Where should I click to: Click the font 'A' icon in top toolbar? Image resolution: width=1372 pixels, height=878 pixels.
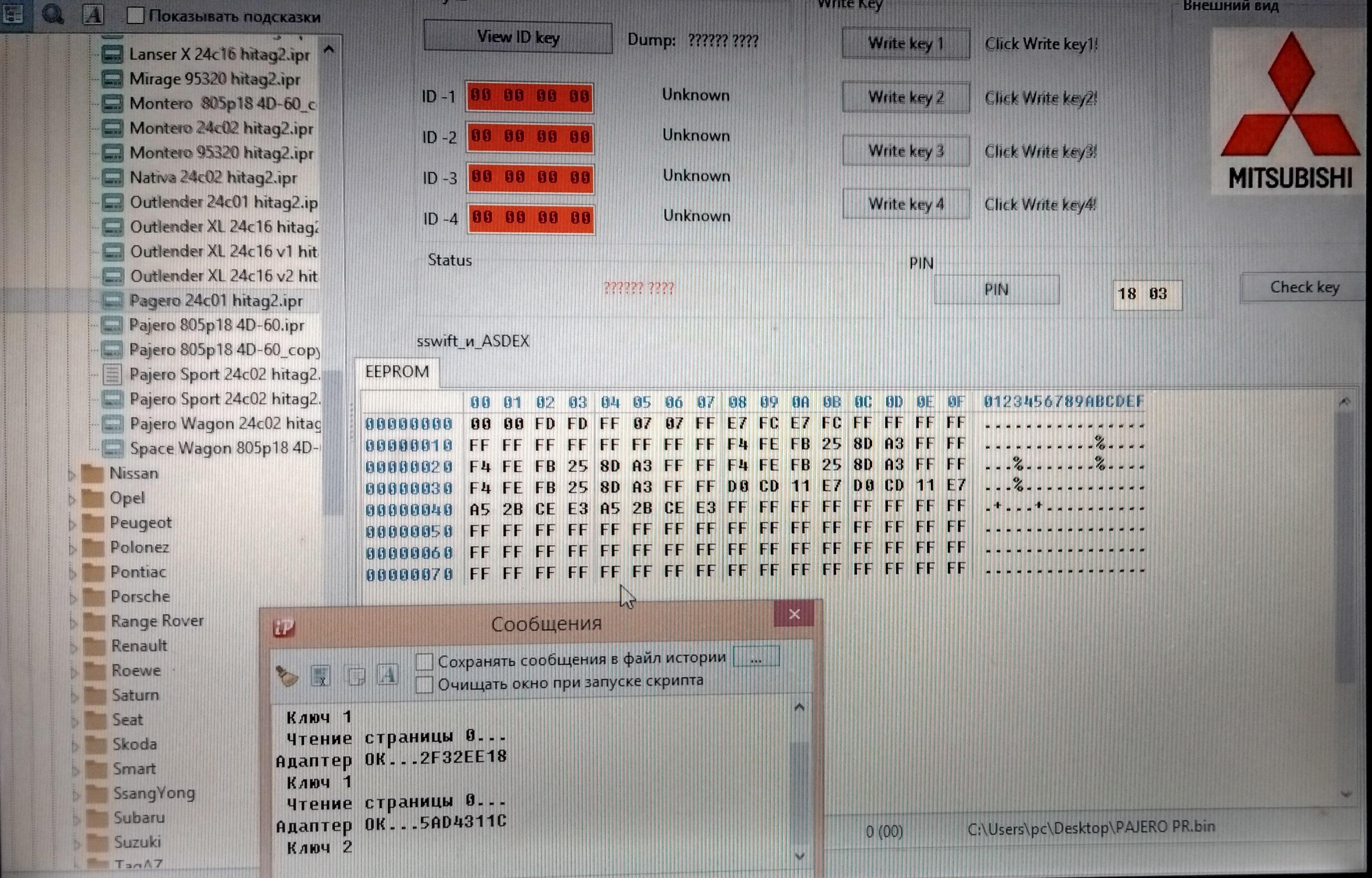point(93,14)
